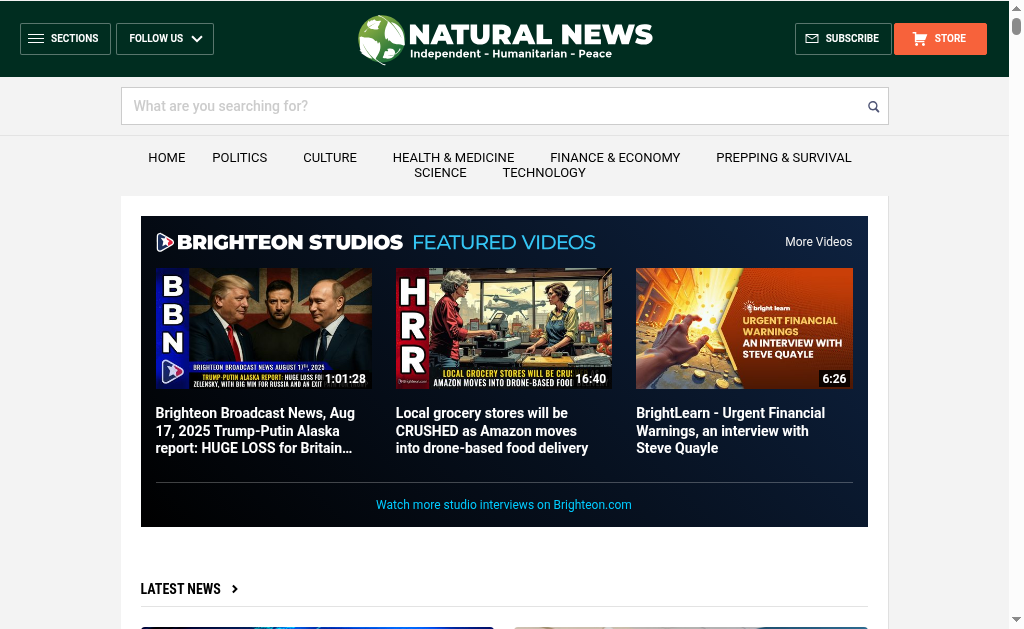Open 'Brighteon Broadcast News, Aug 17, 2025' title
Screen dimensions: 1024x629
click(x=255, y=430)
